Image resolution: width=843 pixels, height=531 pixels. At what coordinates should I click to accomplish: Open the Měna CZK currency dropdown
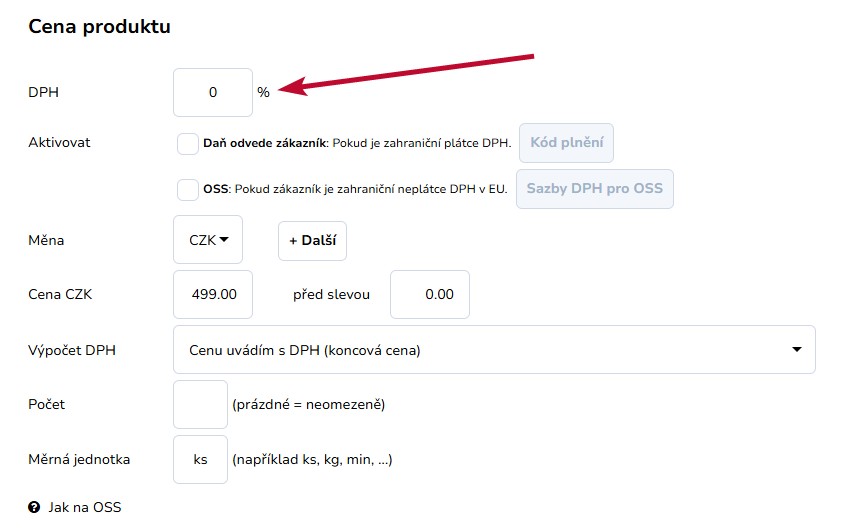click(x=208, y=240)
